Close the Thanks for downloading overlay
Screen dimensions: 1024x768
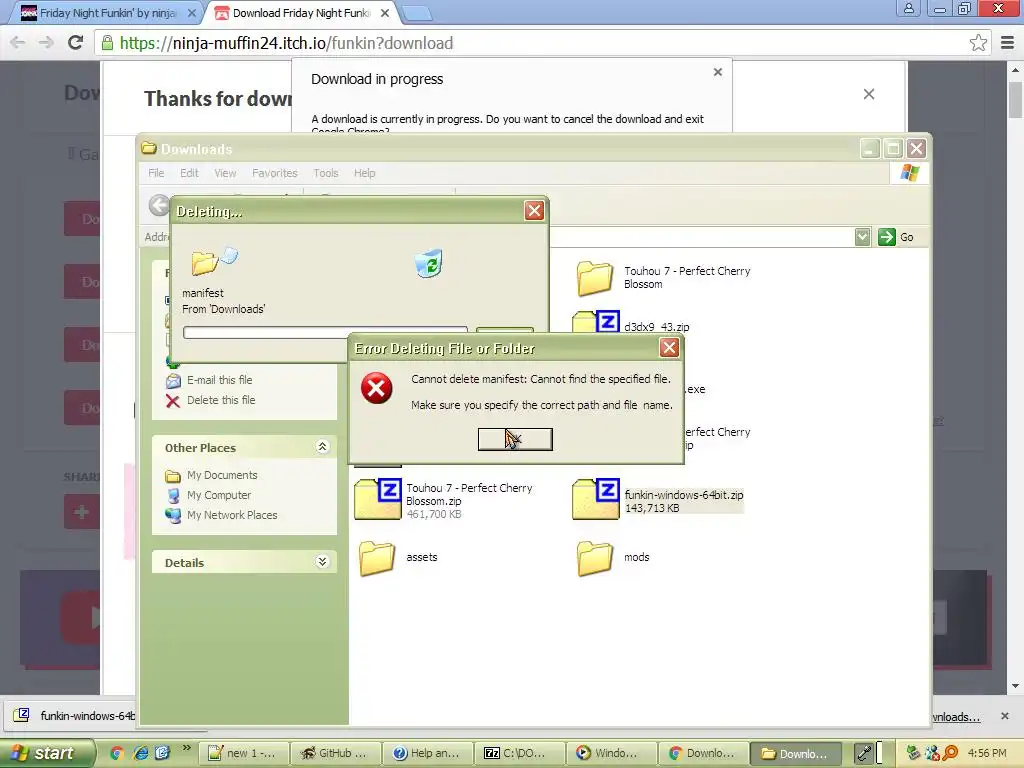click(869, 94)
